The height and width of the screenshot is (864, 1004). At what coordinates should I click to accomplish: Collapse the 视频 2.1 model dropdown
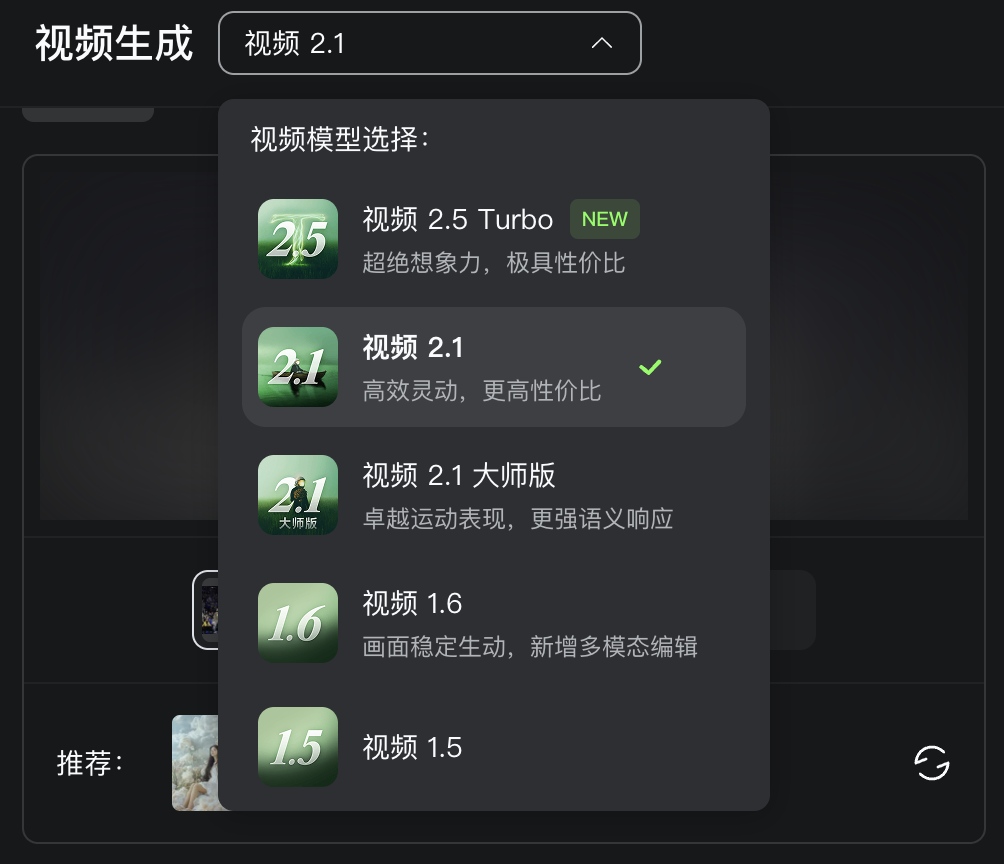coord(429,43)
